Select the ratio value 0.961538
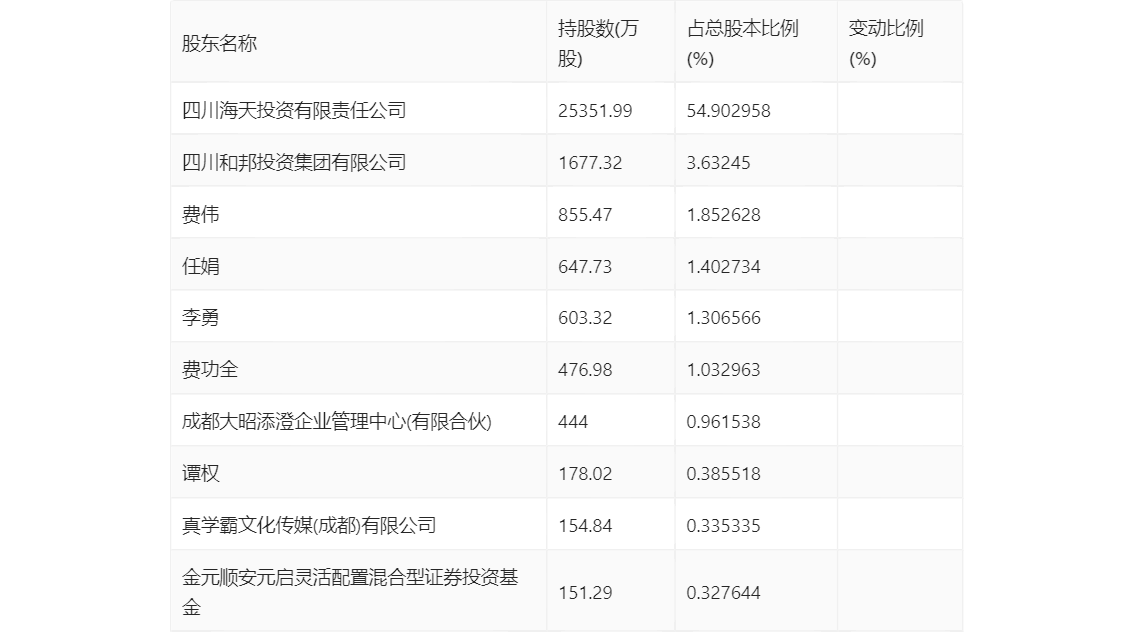 [x=723, y=422]
